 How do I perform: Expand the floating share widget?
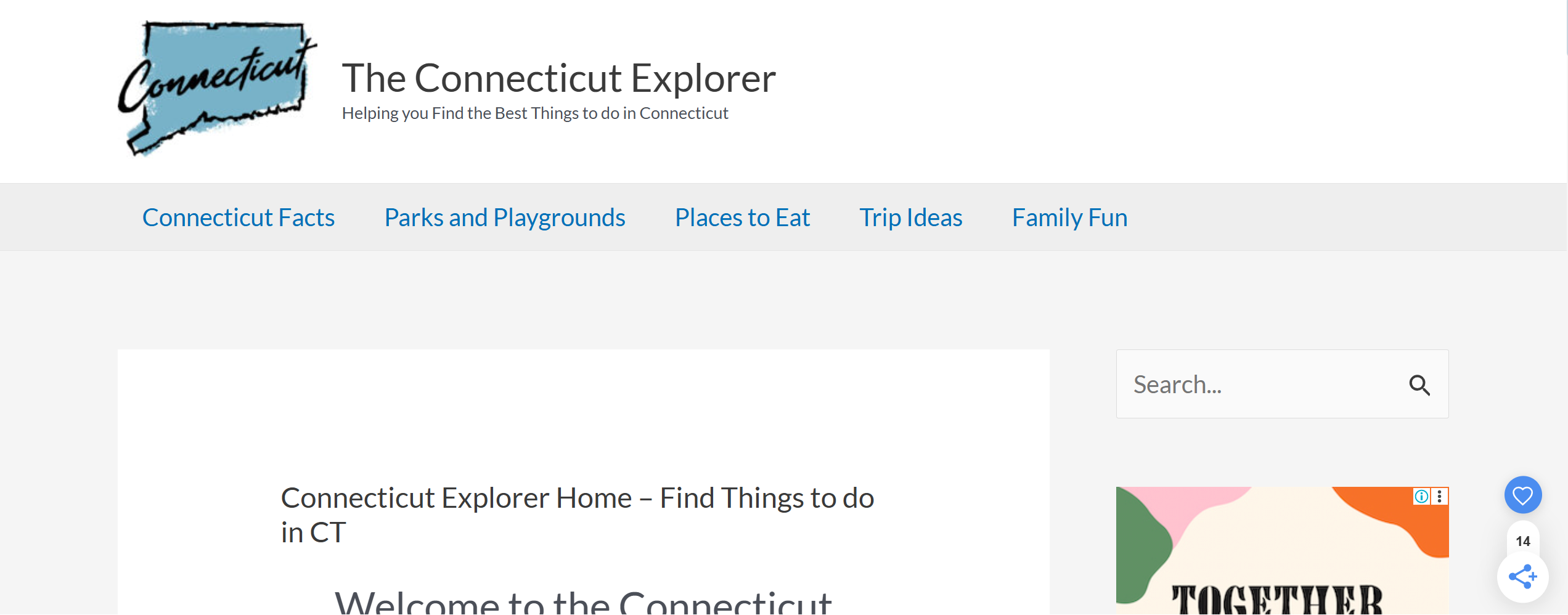pos(1522,577)
